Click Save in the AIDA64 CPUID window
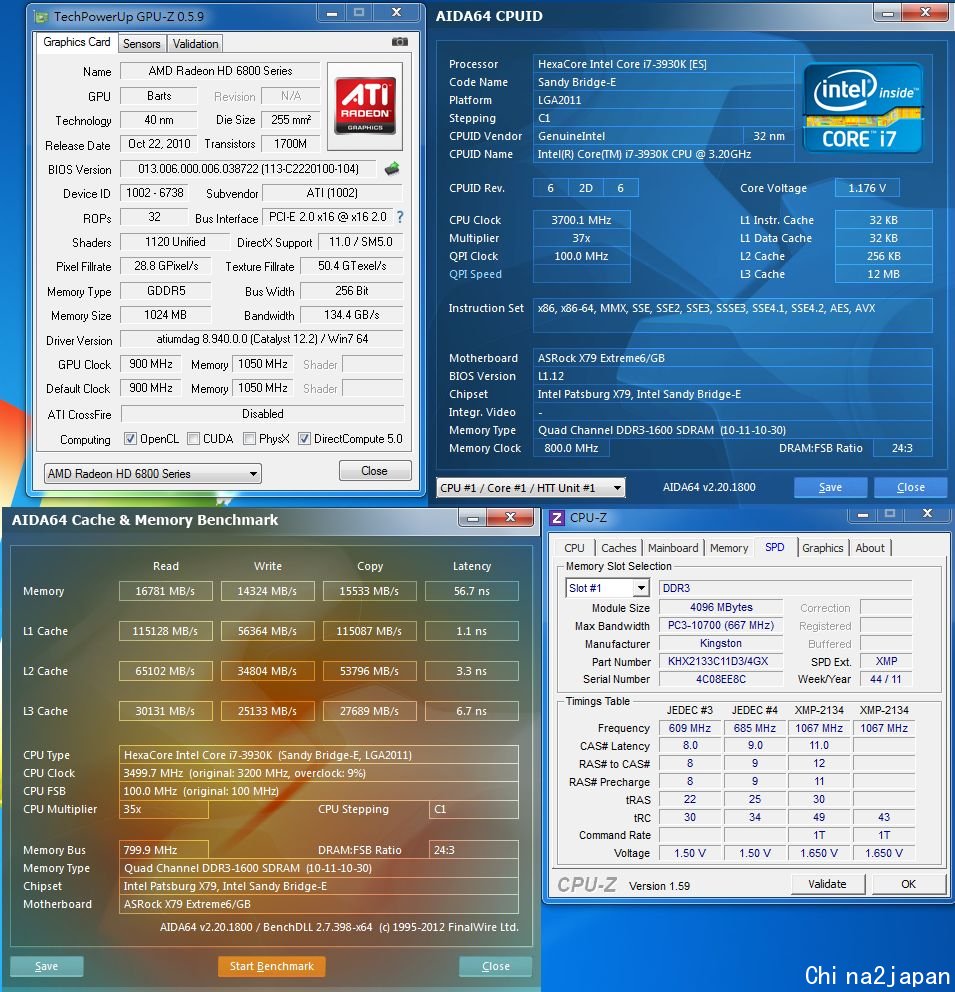 [830, 488]
